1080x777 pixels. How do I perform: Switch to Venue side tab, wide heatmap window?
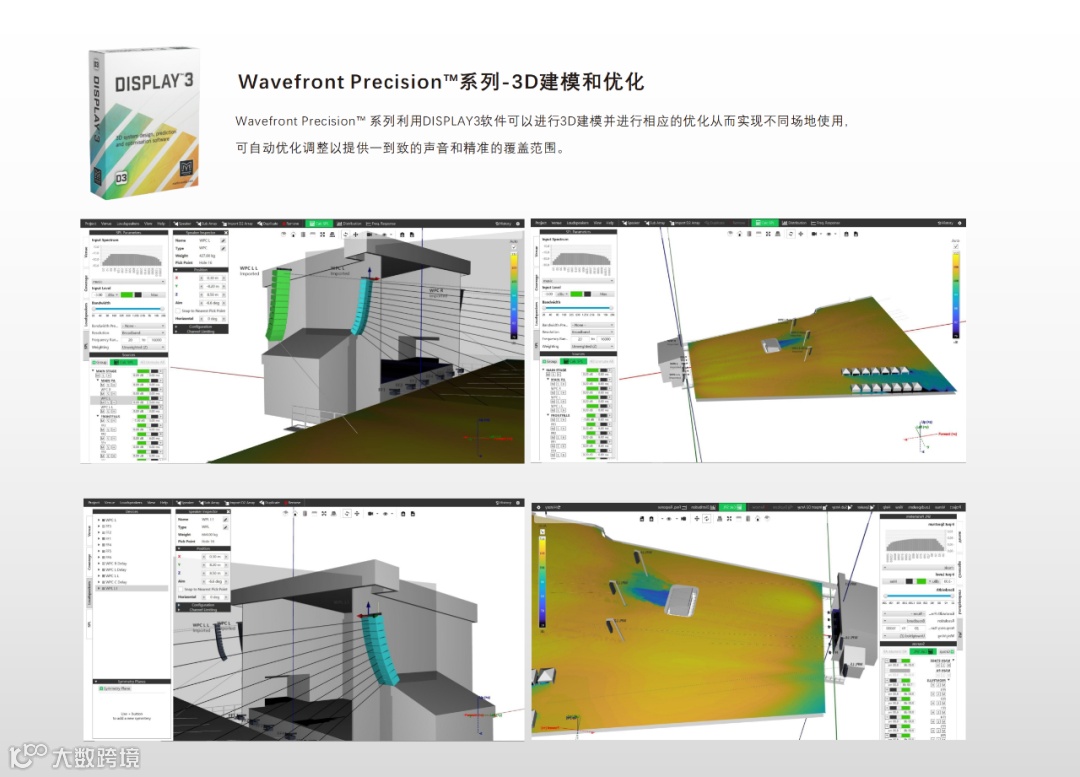pos(537,251)
